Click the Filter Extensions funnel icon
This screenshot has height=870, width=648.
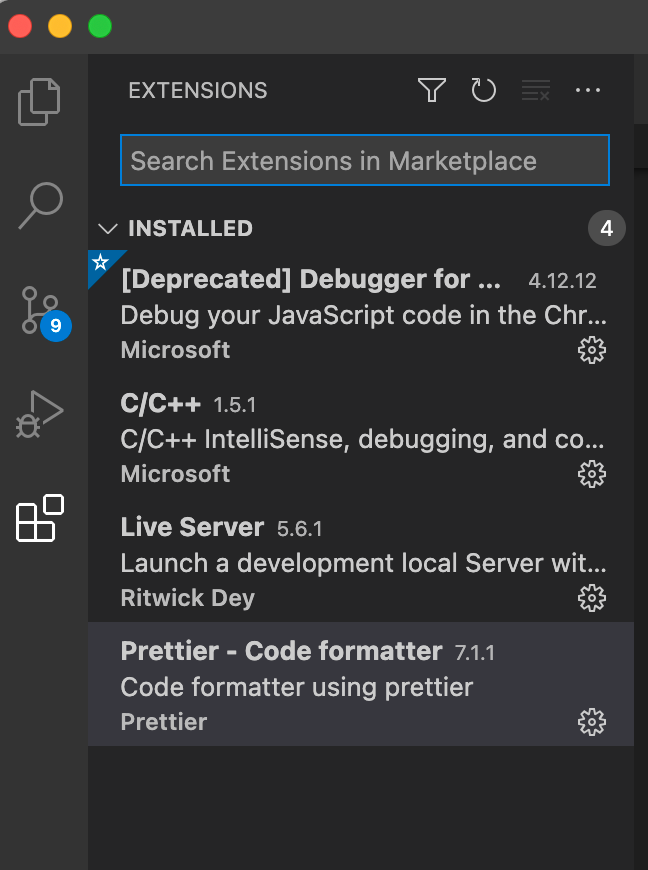432,90
